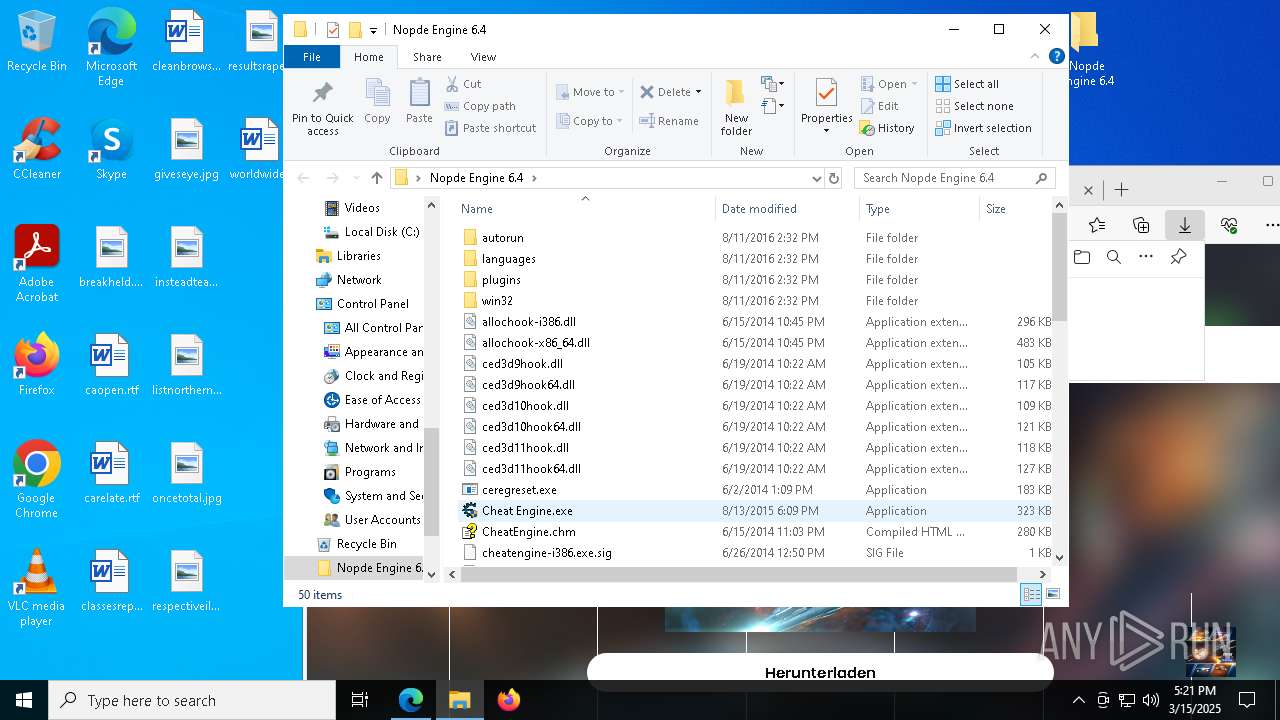The image size is (1280, 720).
Task: Select allochook-i386.dll file
Action: pyautogui.click(x=528, y=322)
